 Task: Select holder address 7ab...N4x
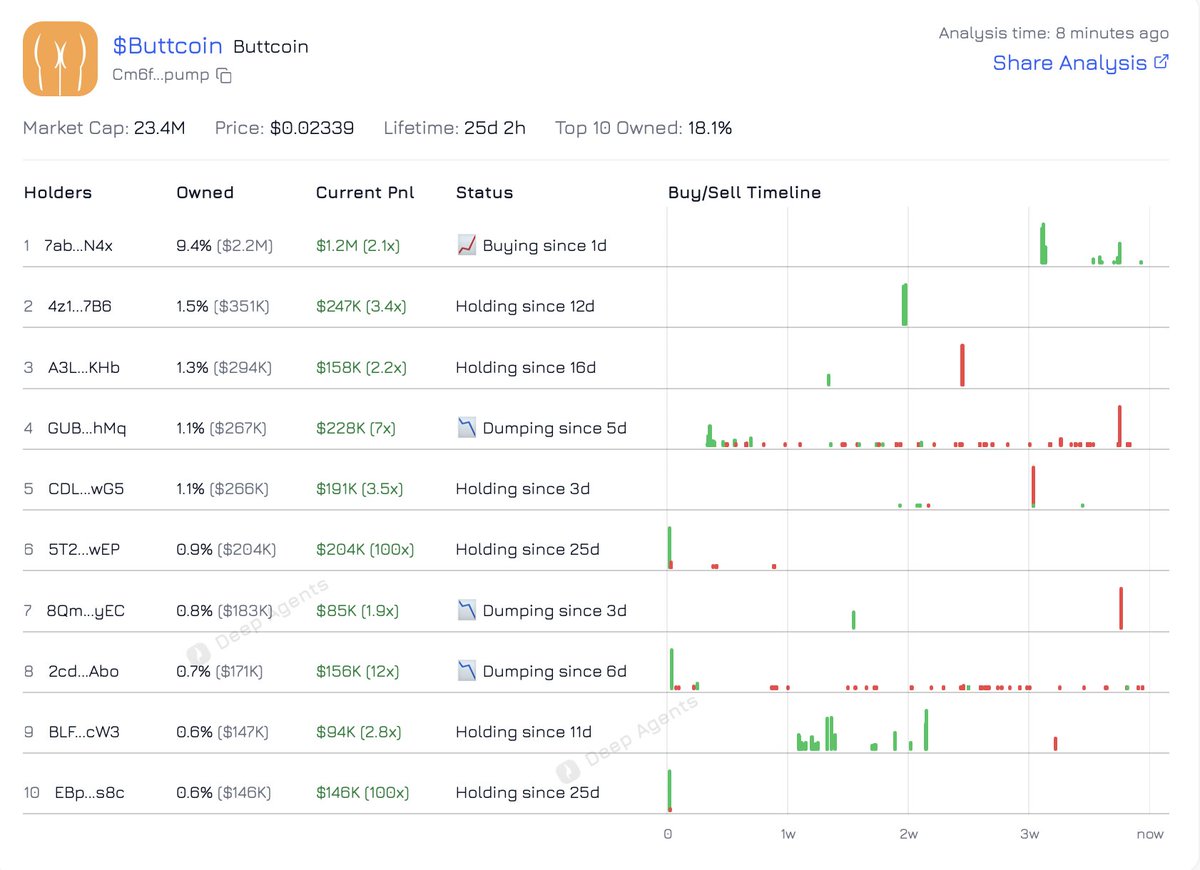tap(79, 246)
